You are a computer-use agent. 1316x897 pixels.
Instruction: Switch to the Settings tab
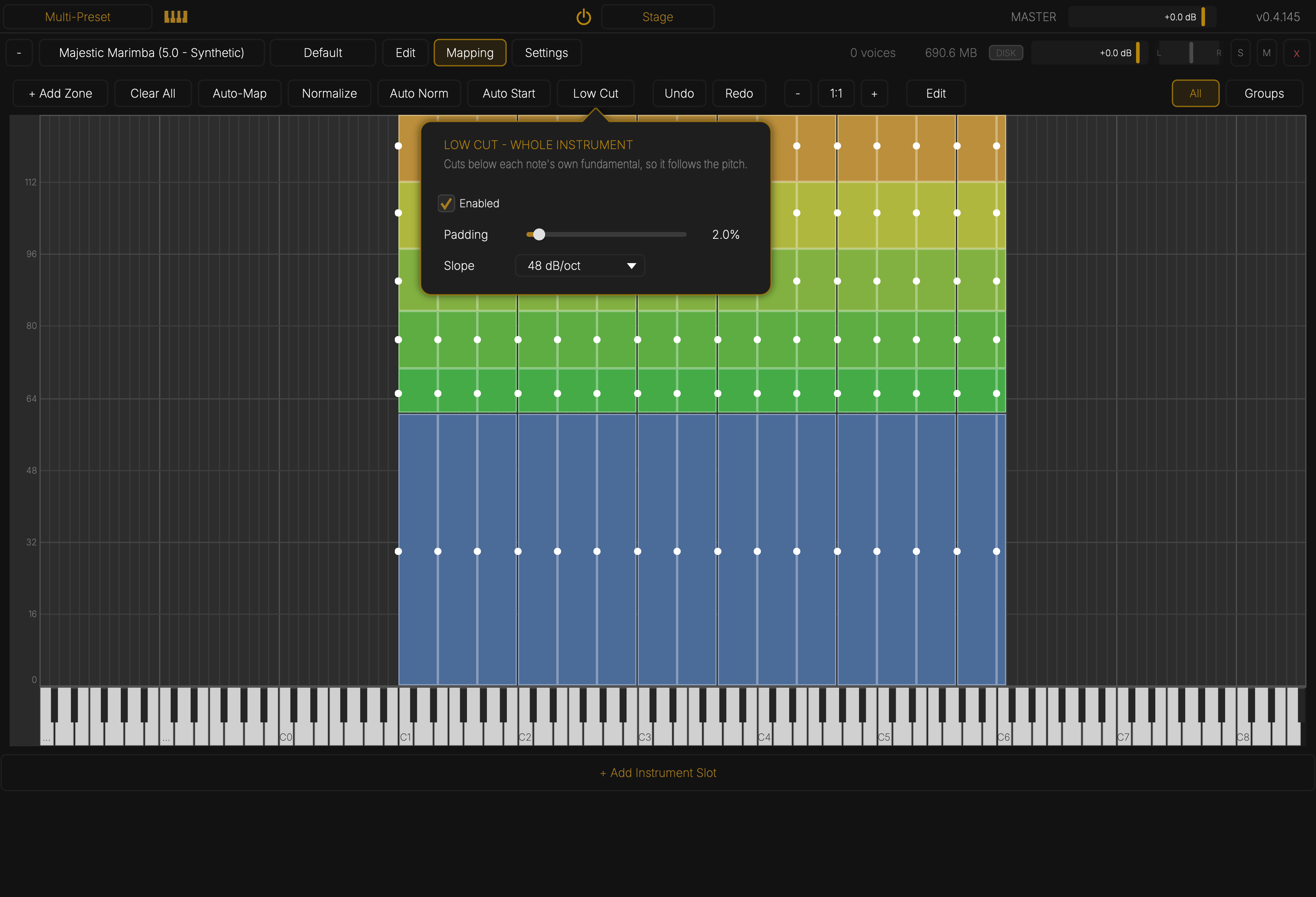[x=546, y=53]
